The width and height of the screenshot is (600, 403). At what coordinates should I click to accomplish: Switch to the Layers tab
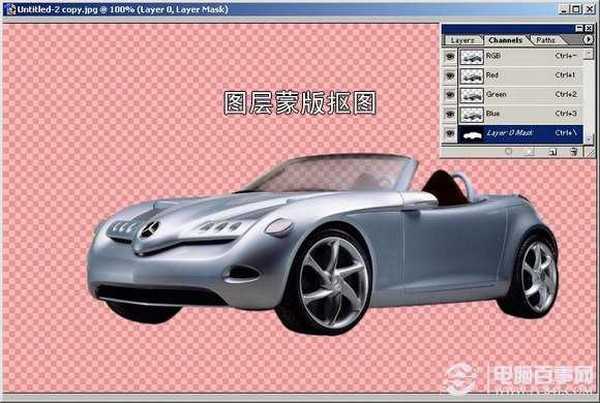coord(462,40)
